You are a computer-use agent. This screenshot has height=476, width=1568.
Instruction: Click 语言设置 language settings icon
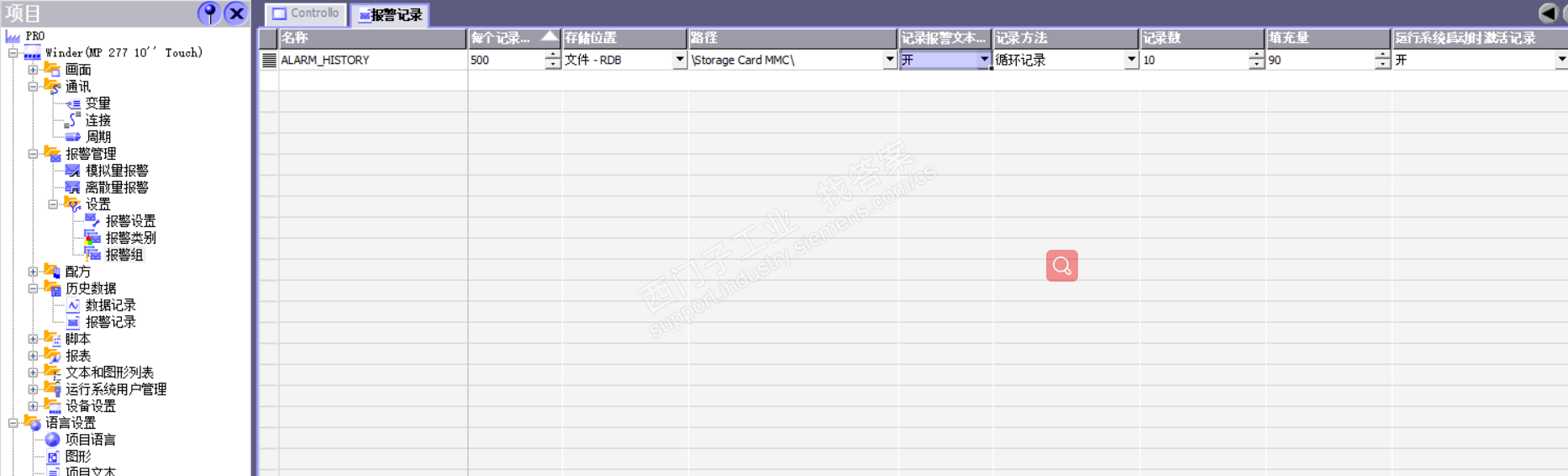click(33, 422)
